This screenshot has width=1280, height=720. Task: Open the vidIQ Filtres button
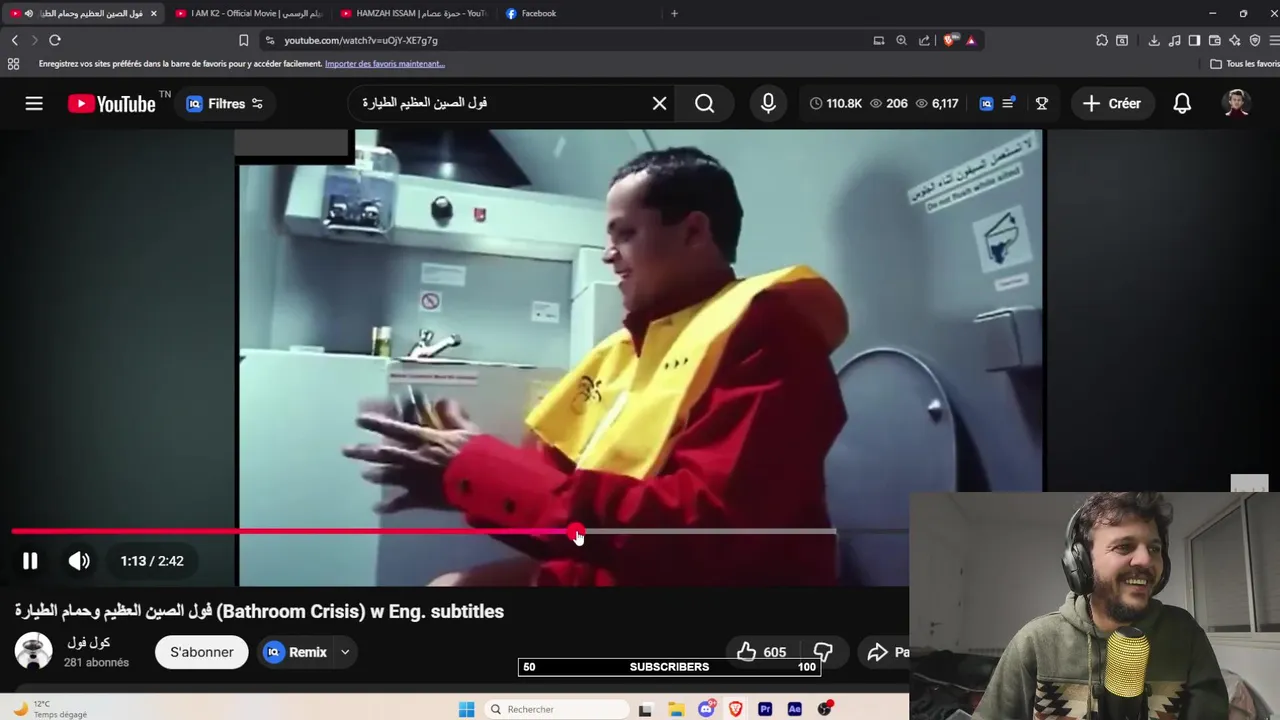pos(224,103)
